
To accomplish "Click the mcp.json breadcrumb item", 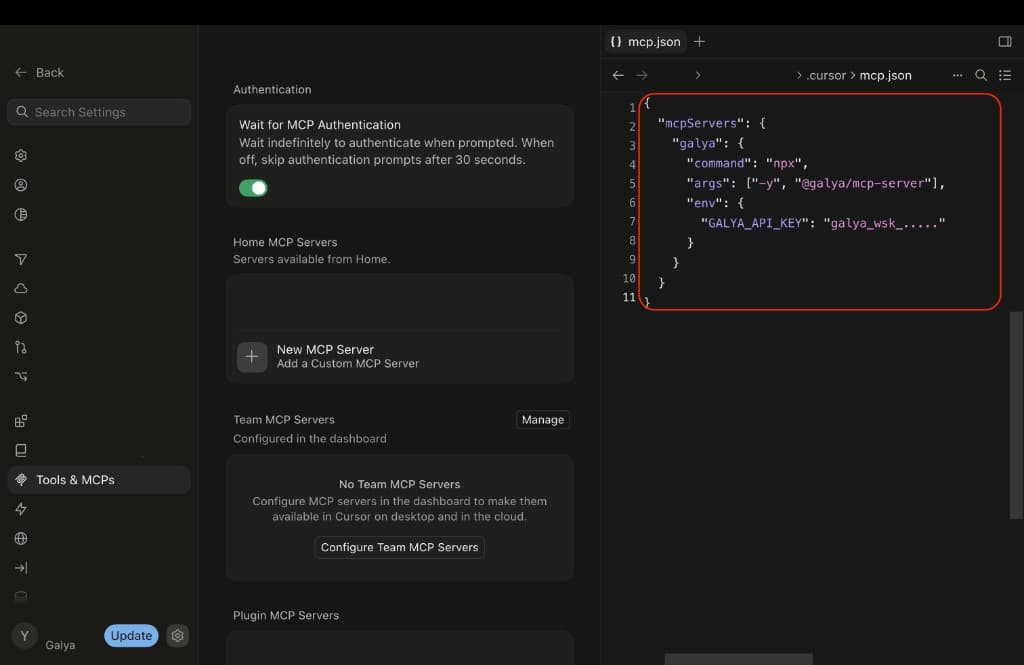I will [x=886, y=75].
